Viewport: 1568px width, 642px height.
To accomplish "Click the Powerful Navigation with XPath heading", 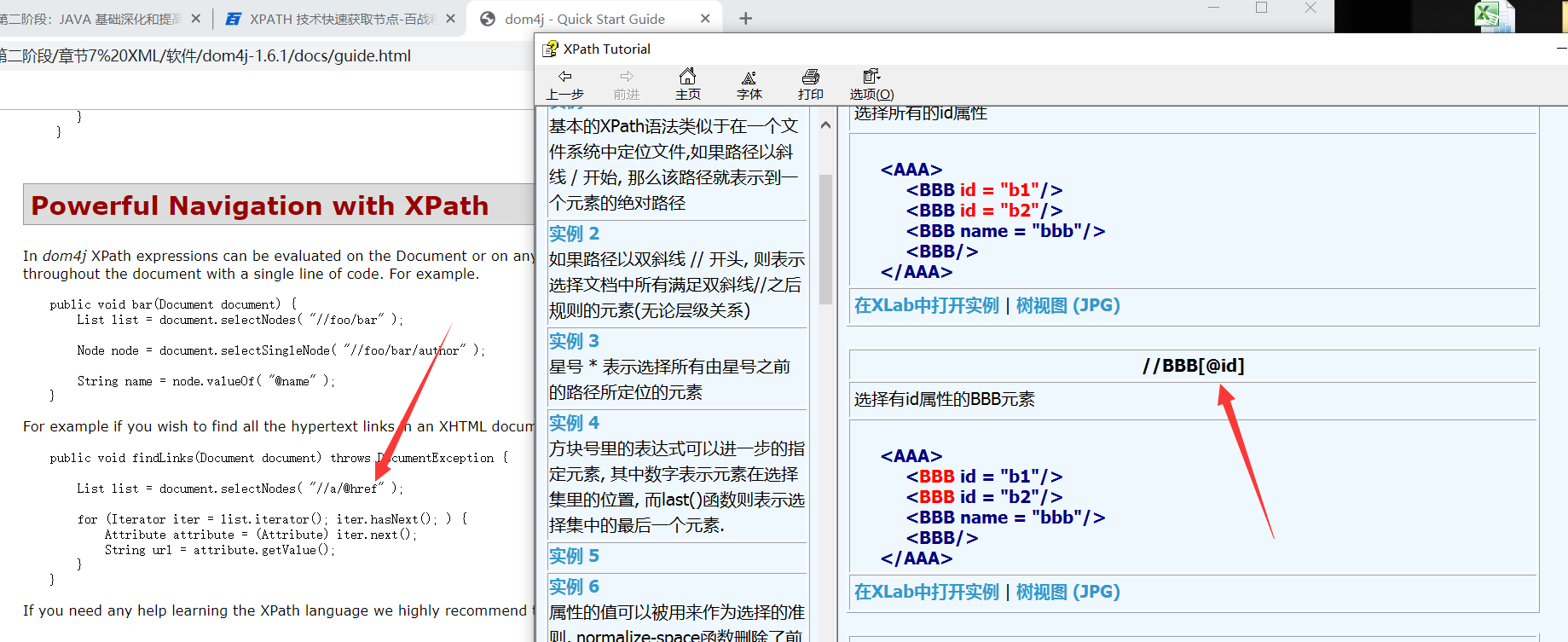I will click(260, 205).
